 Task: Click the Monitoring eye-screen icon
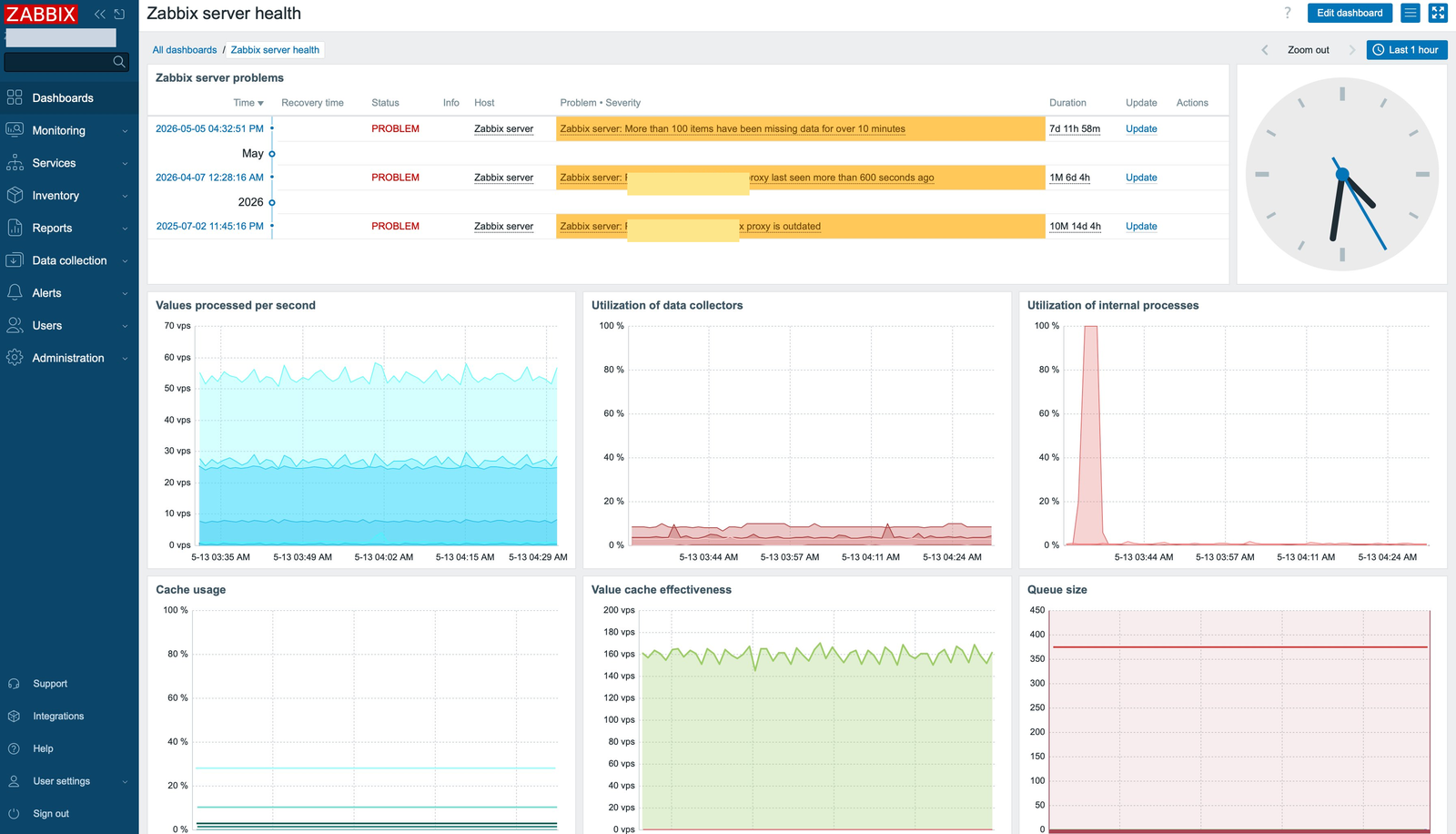pos(15,130)
